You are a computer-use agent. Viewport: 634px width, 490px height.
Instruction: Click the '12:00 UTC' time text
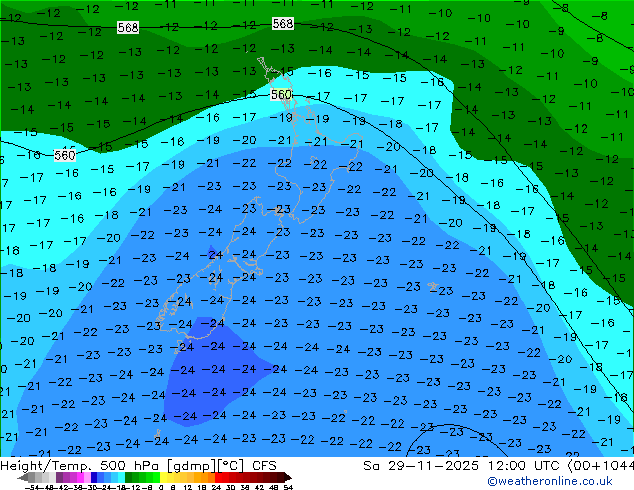coord(526,466)
